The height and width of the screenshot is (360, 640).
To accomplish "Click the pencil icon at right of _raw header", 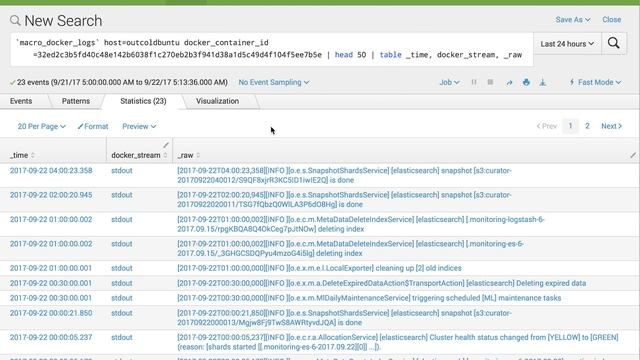I will (x=633, y=155).
